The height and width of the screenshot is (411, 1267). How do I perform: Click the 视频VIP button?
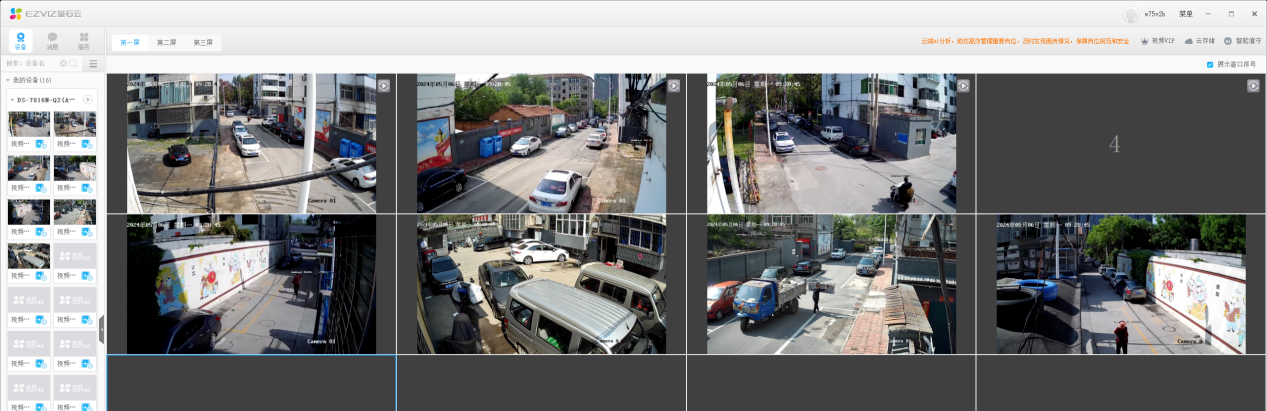(1157, 41)
